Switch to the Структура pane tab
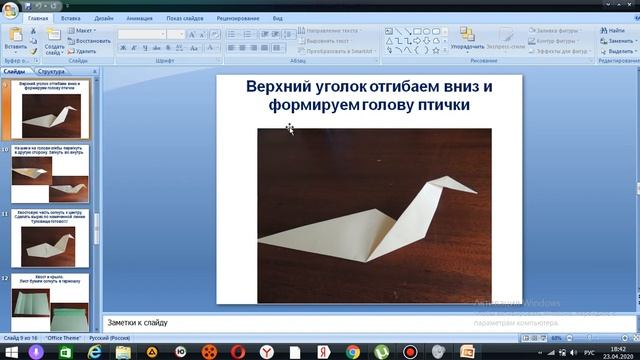This screenshot has height=360, width=640. (x=51, y=71)
